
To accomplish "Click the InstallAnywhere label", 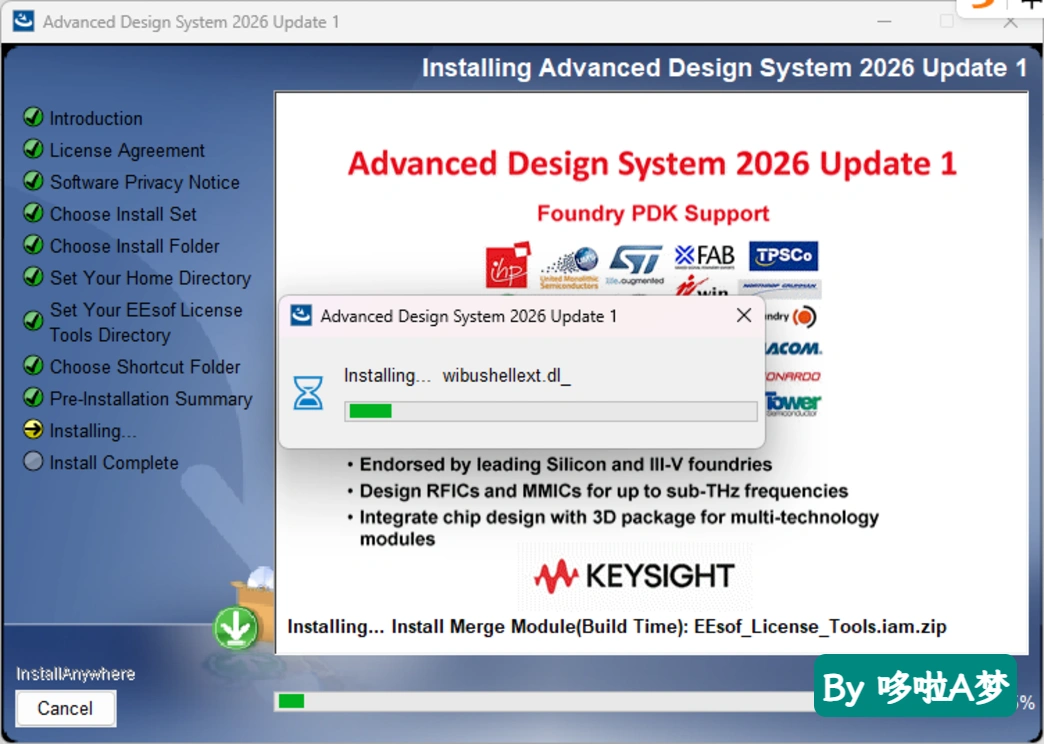I will pos(75,674).
